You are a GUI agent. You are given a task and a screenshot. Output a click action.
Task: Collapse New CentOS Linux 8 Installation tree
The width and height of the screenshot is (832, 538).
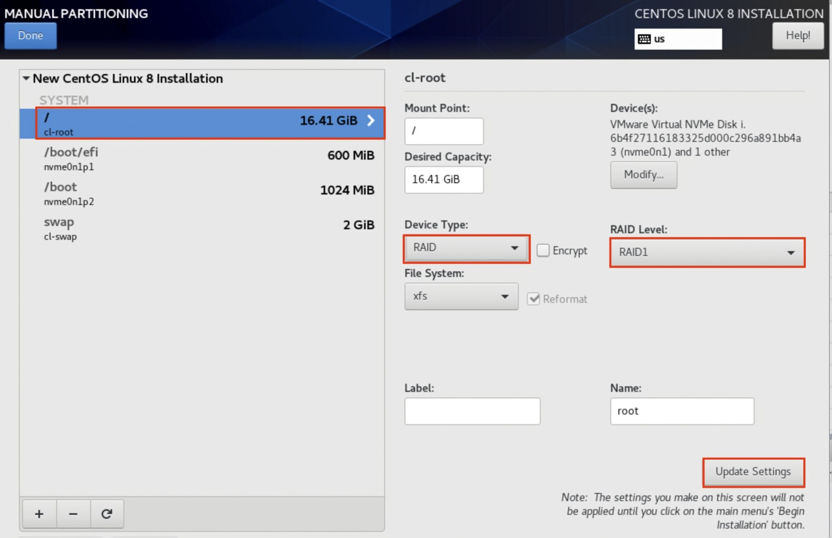tap(26, 79)
